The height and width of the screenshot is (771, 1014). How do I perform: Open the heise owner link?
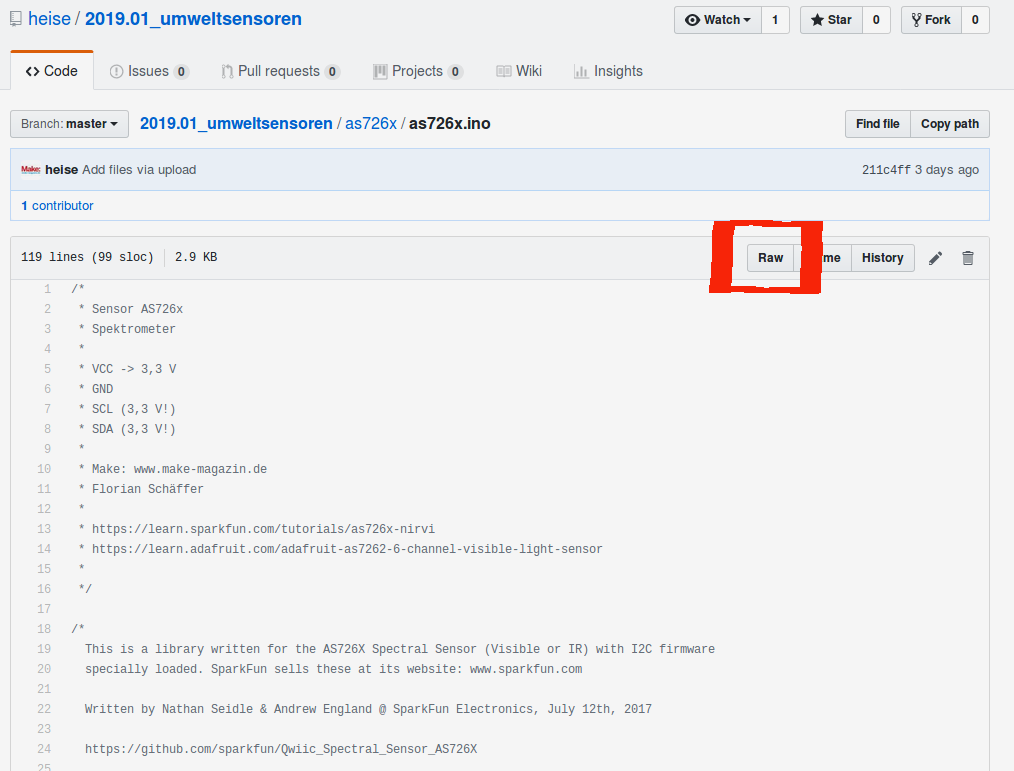click(x=49, y=19)
